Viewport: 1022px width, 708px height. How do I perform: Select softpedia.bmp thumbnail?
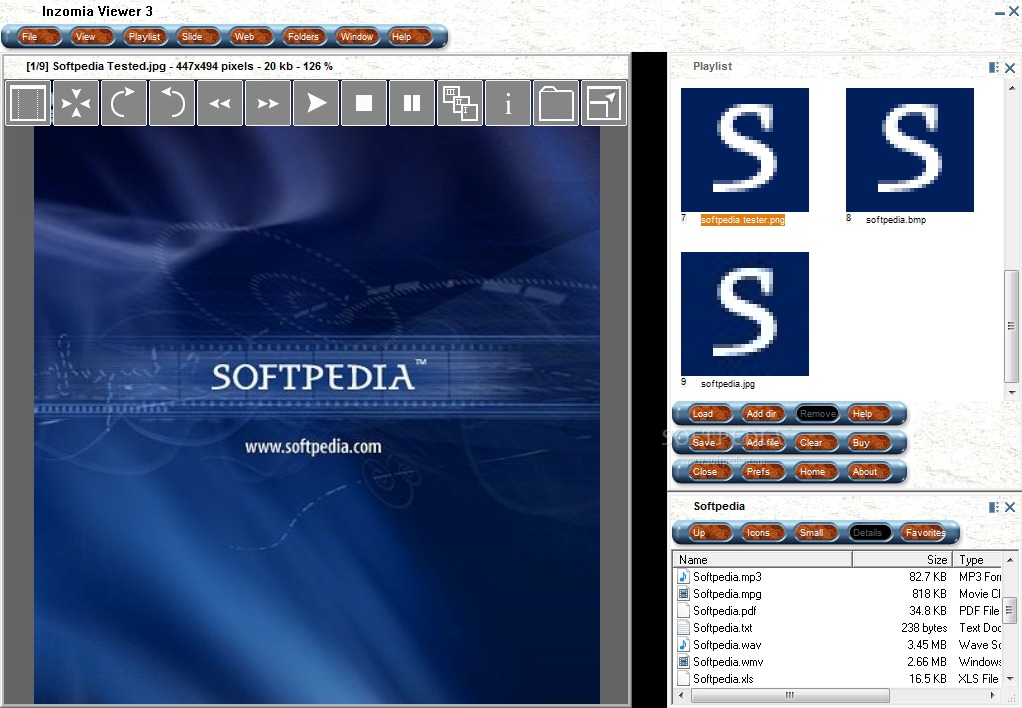pyautogui.click(x=909, y=150)
